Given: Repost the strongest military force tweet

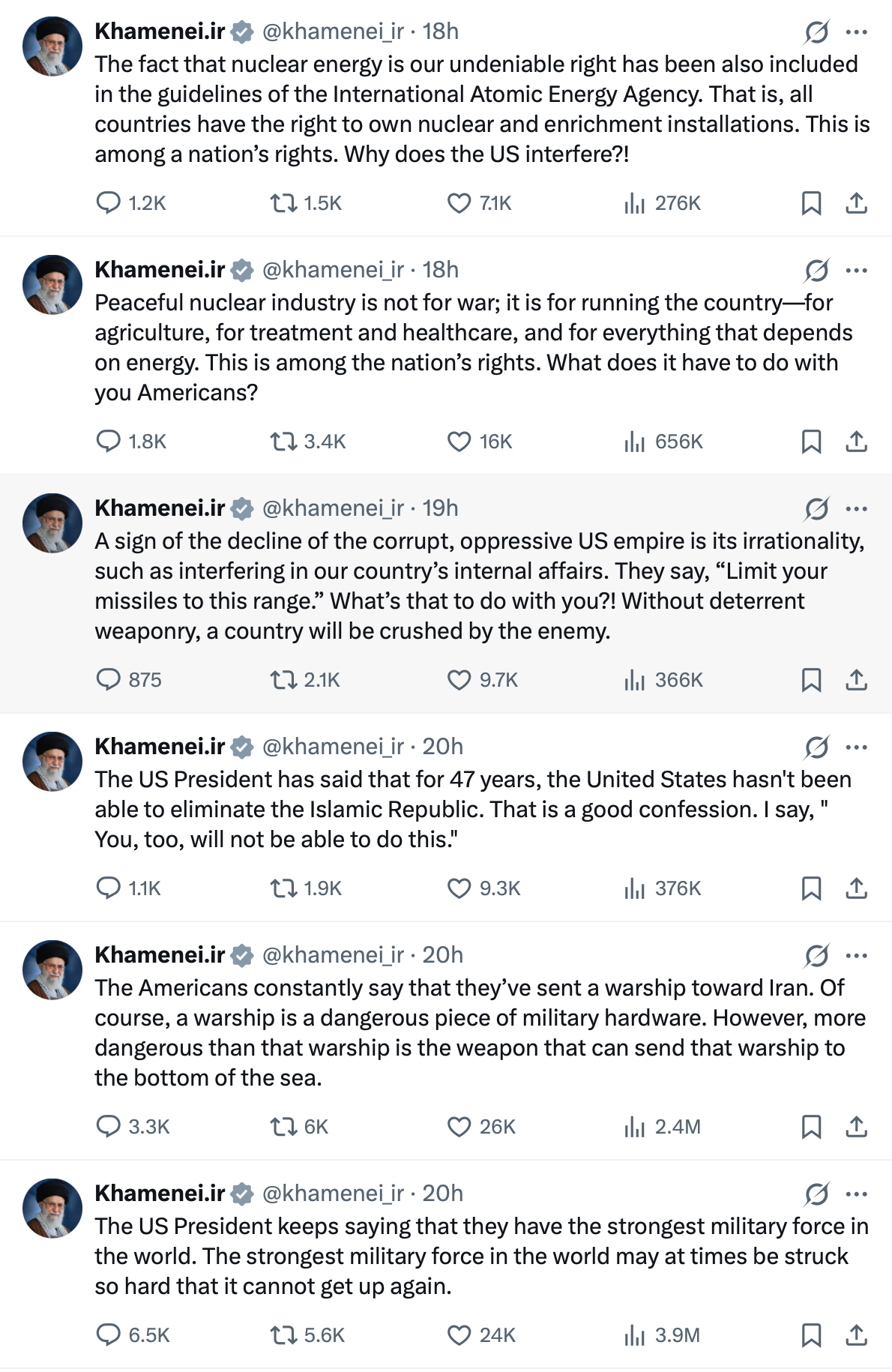Looking at the screenshot, I should coord(283,1335).
